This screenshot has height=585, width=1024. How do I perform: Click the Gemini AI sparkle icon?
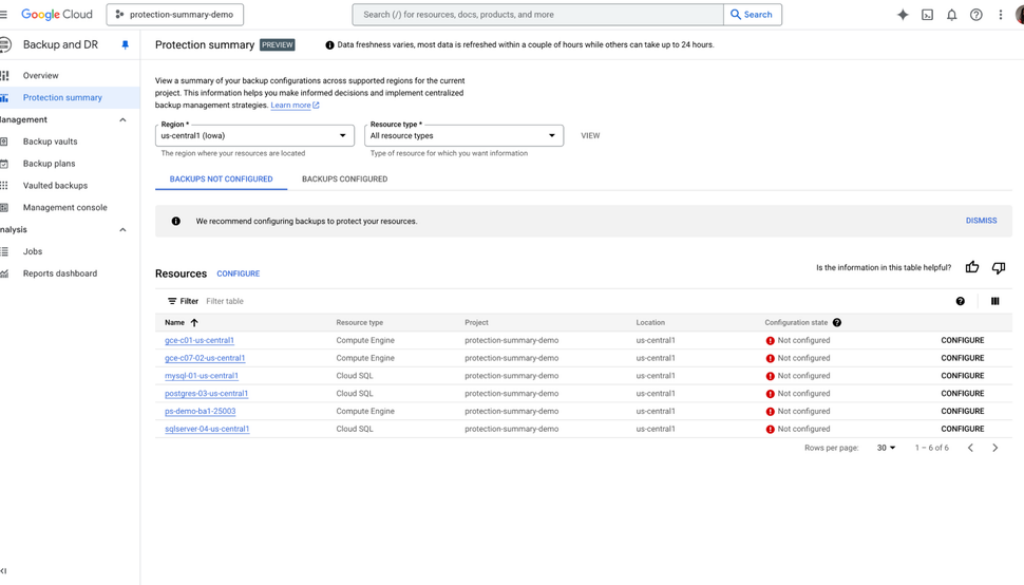[x=903, y=15]
